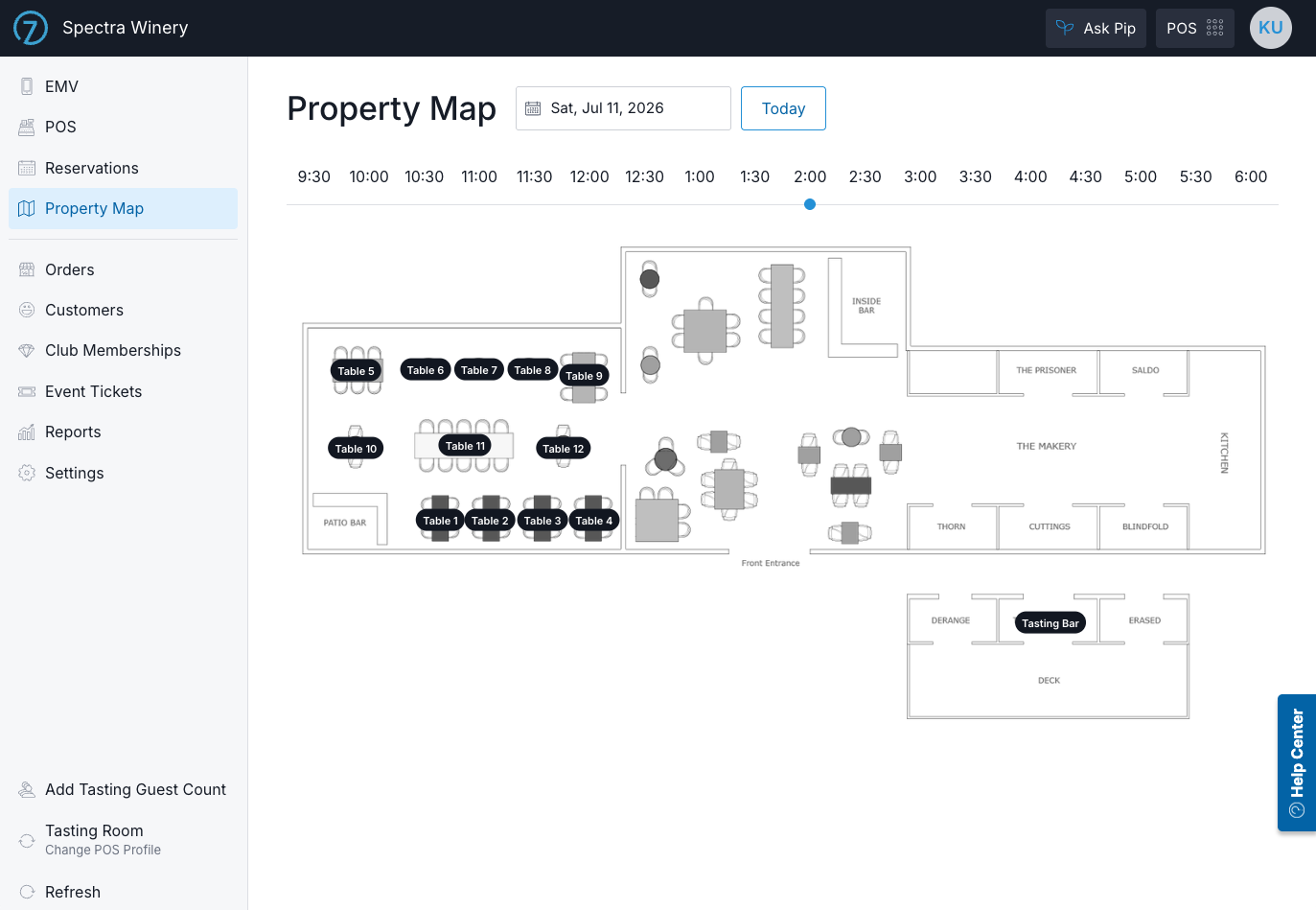The width and height of the screenshot is (1316, 910).
Task: Click the Ask Pip bird icon
Action: tap(1065, 28)
